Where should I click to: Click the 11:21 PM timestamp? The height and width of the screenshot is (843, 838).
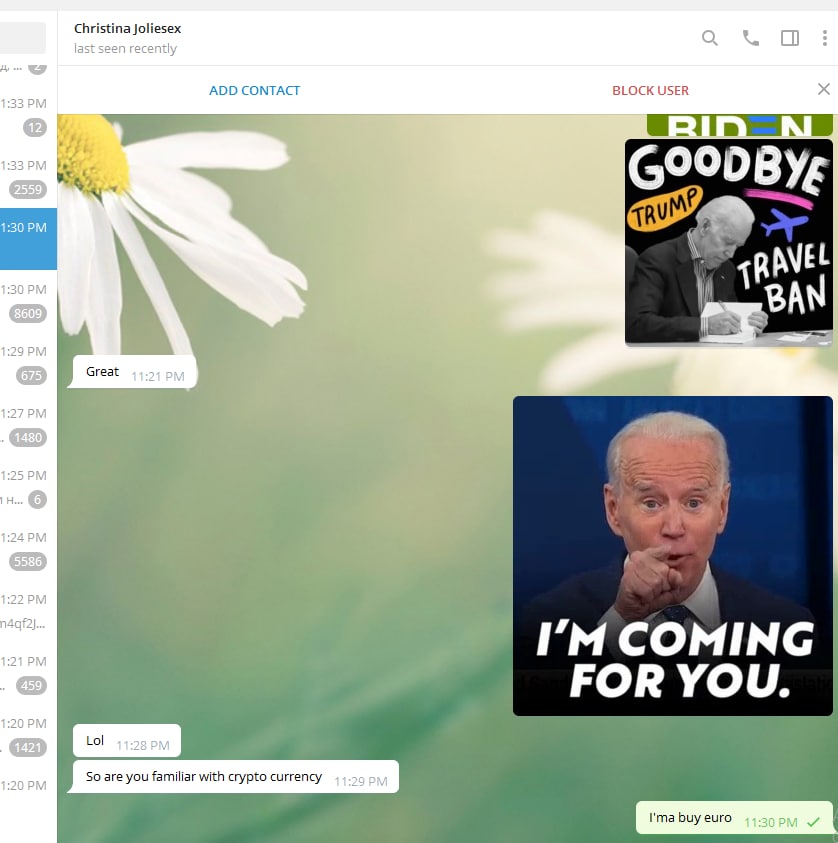click(157, 376)
